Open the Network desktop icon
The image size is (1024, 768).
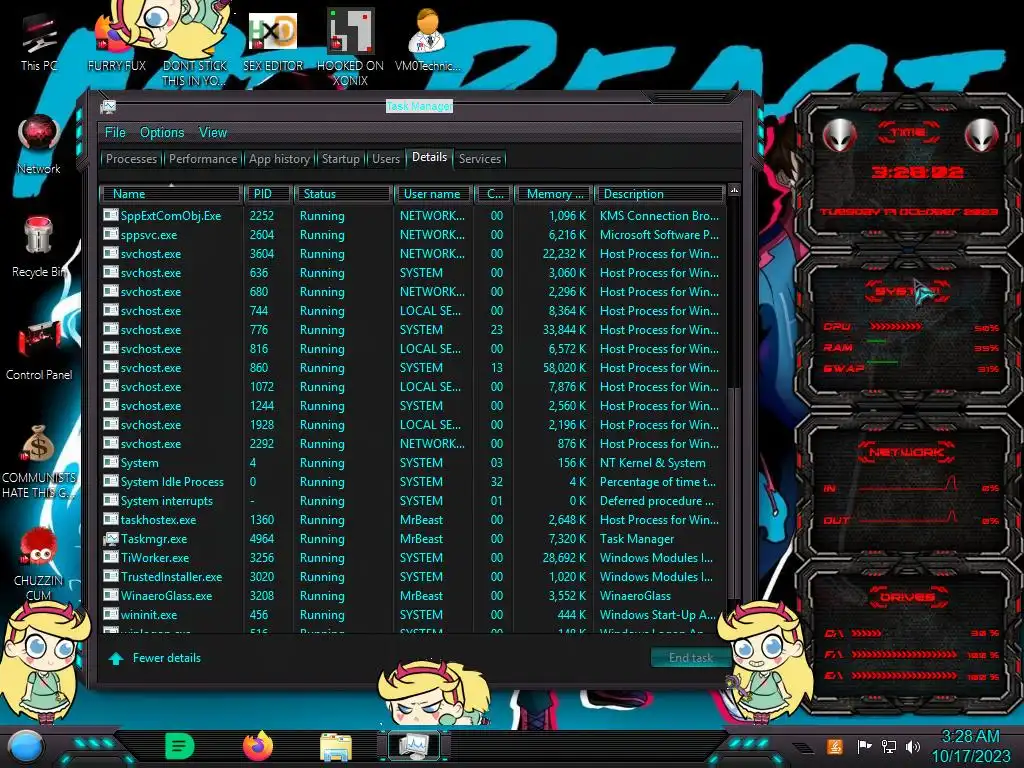[x=39, y=145]
